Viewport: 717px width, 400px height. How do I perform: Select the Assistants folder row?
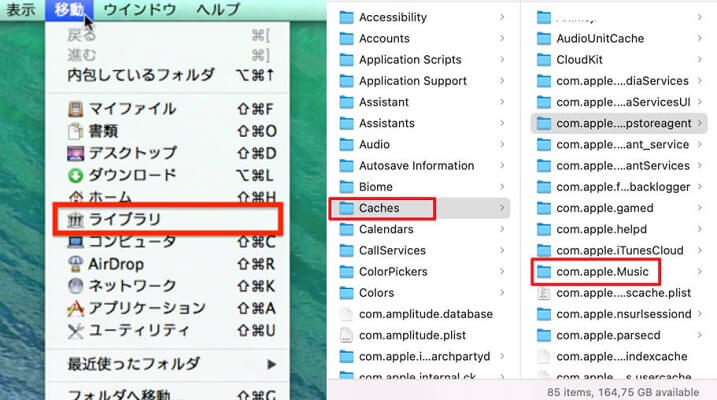pyautogui.click(x=423, y=123)
